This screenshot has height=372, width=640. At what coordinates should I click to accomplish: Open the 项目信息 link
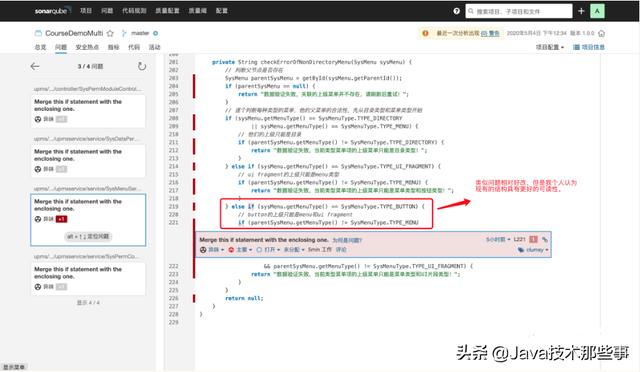pyautogui.click(x=593, y=47)
